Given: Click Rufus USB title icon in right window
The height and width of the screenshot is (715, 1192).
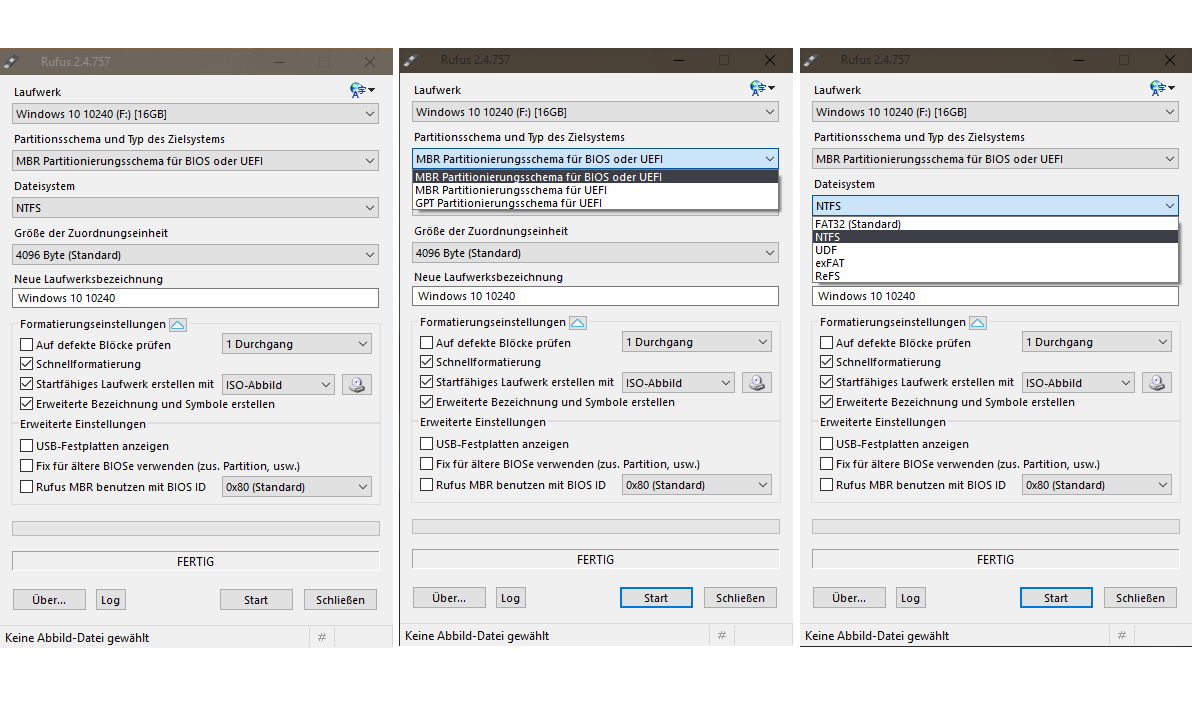Looking at the screenshot, I should click(x=810, y=60).
